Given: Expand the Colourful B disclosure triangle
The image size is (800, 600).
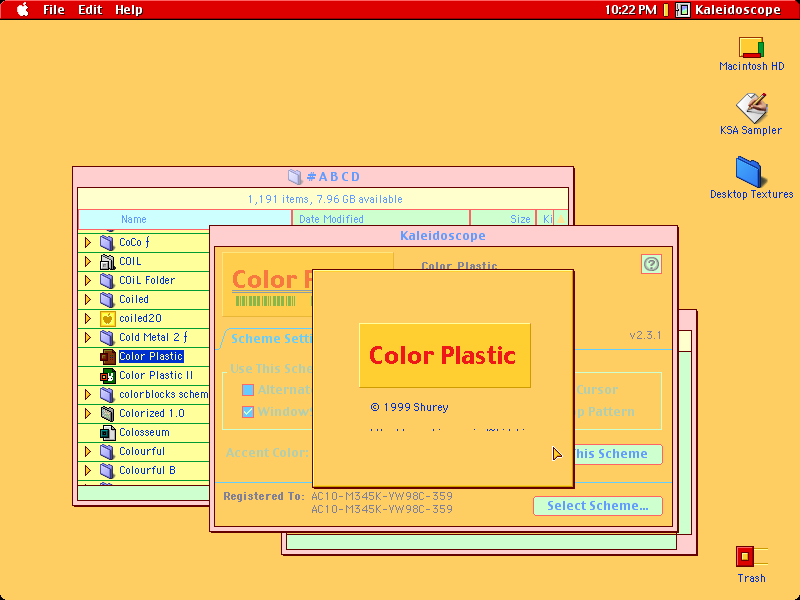Looking at the screenshot, I should tap(88, 470).
